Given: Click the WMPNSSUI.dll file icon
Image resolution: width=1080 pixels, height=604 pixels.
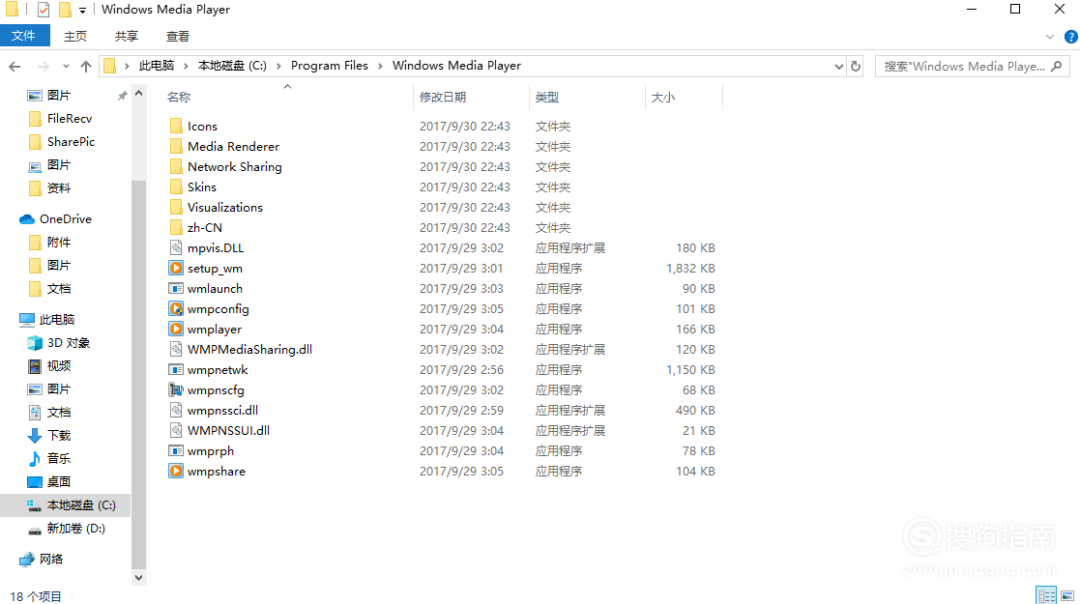Looking at the screenshot, I should point(176,430).
